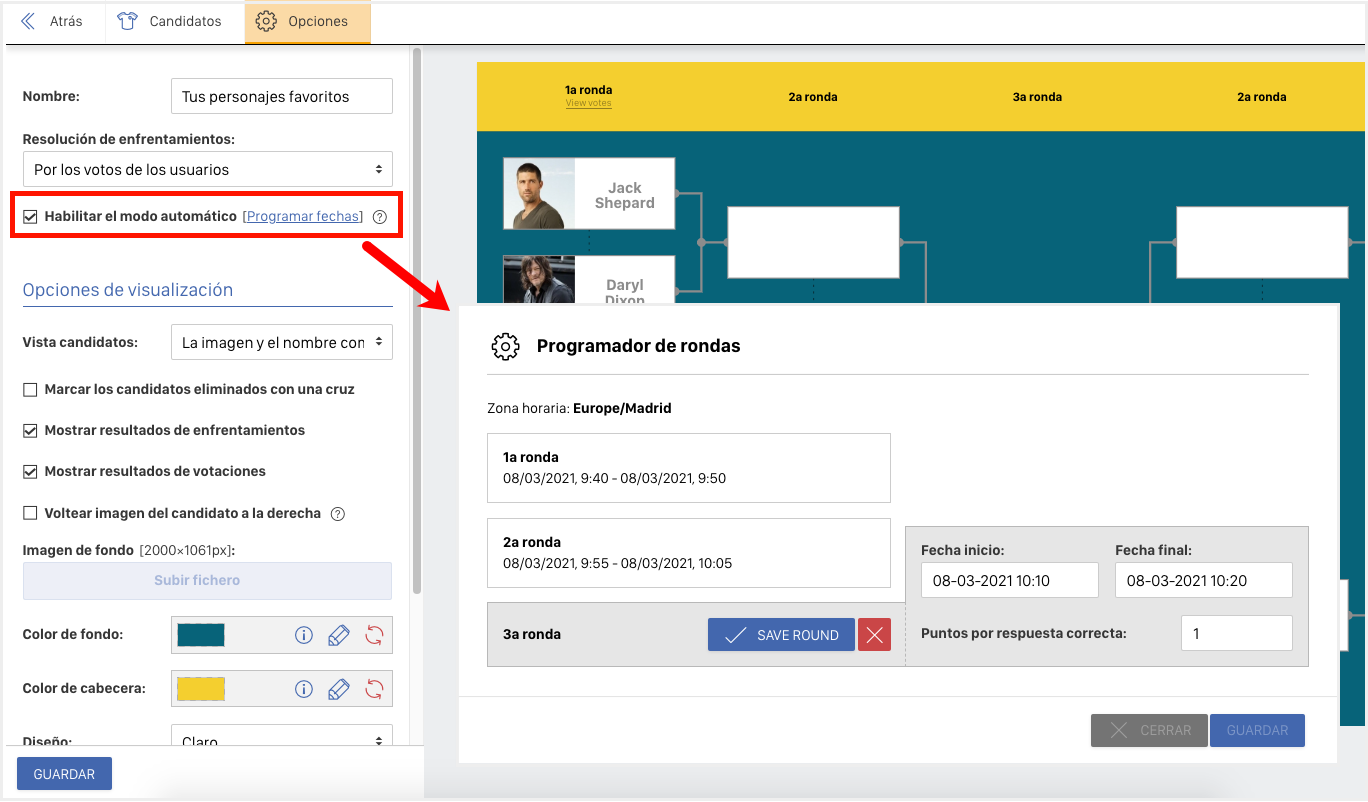
Task: Click the Fecha inicio date field
Action: (x=1009, y=580)
